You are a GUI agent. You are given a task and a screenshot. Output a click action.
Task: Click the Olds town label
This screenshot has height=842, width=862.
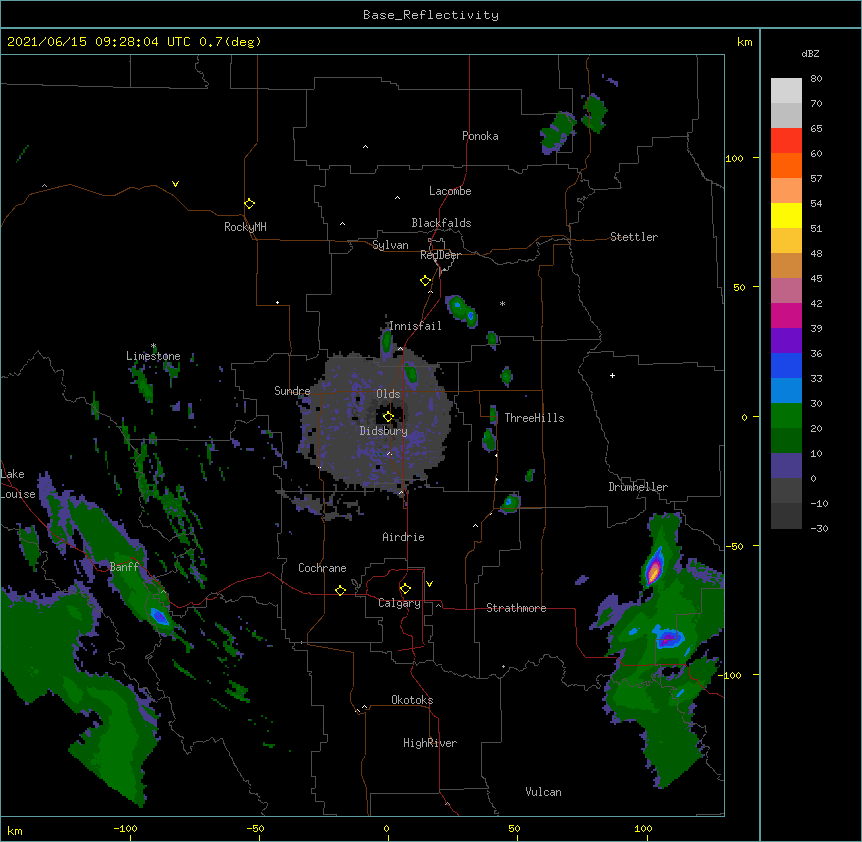pos(388,394)
